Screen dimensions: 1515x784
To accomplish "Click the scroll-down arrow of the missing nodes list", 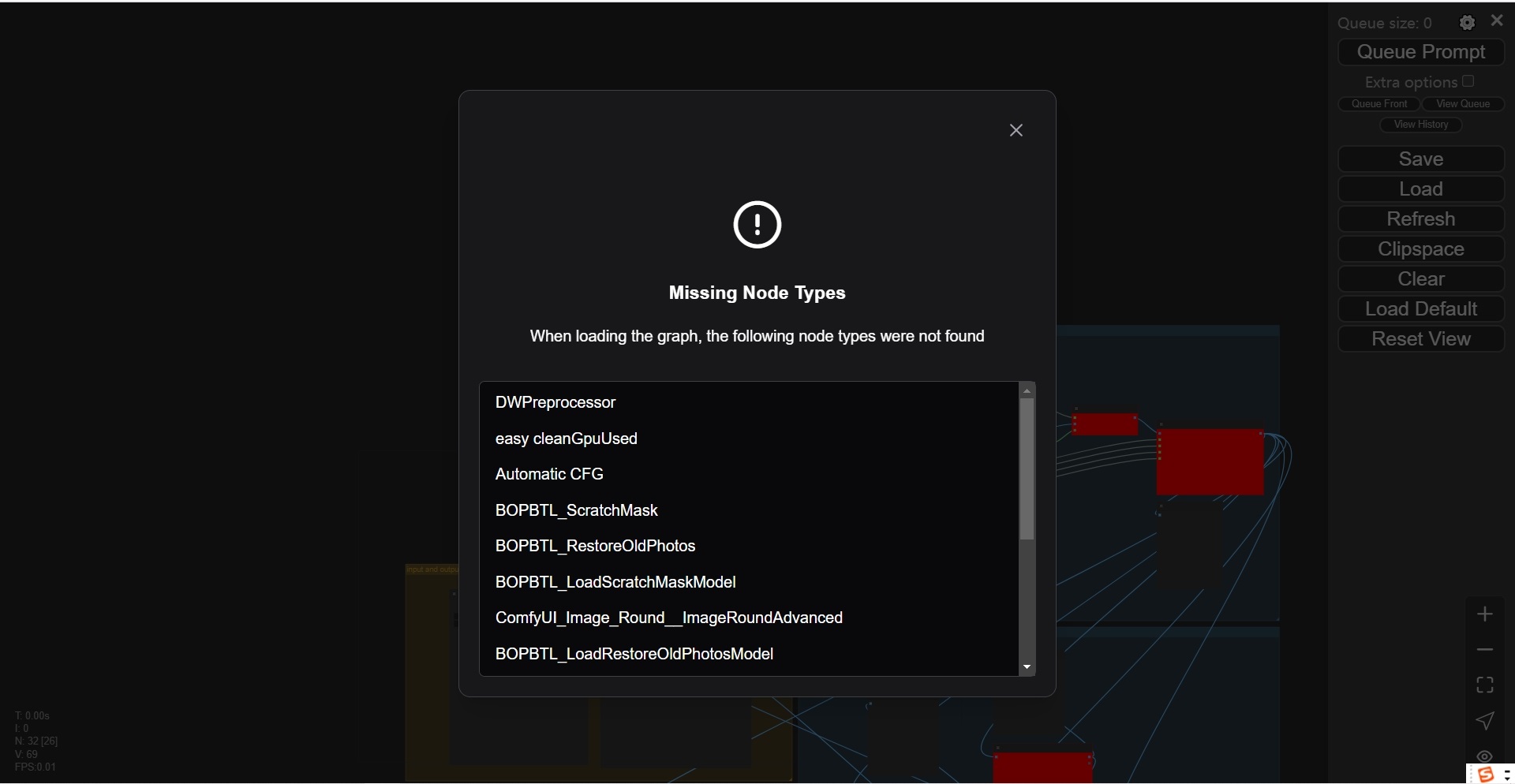I will [x=1027, y=667].
